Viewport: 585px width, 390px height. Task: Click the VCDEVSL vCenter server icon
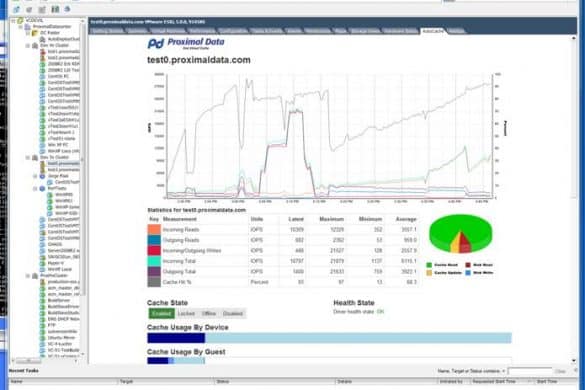(20, 21)
